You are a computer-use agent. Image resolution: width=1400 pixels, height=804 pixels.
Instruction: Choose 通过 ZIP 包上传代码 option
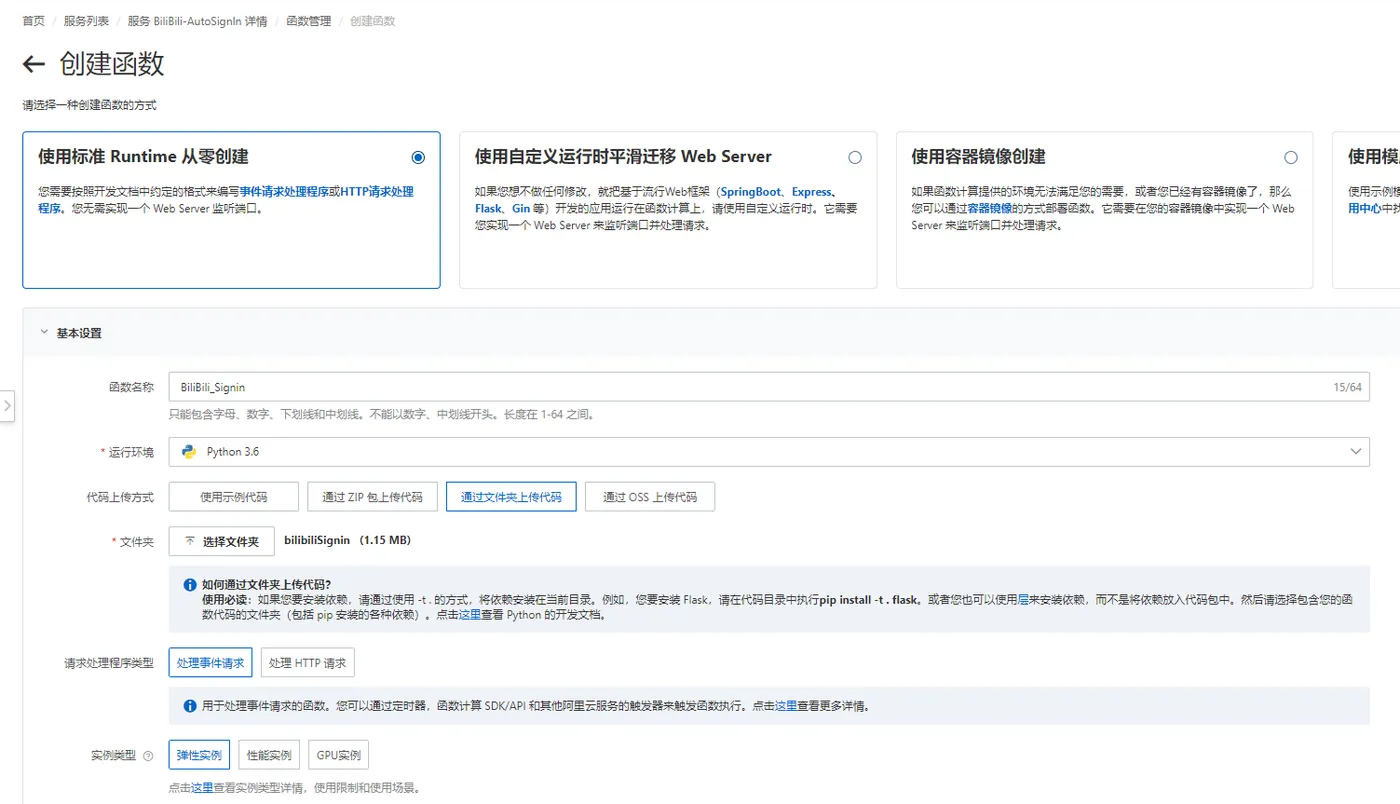(372, 497)
